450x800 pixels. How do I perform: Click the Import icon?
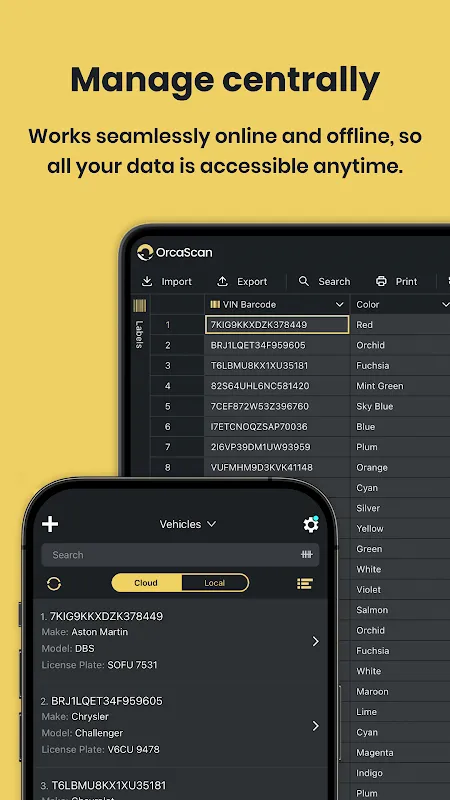click(147, 282)
